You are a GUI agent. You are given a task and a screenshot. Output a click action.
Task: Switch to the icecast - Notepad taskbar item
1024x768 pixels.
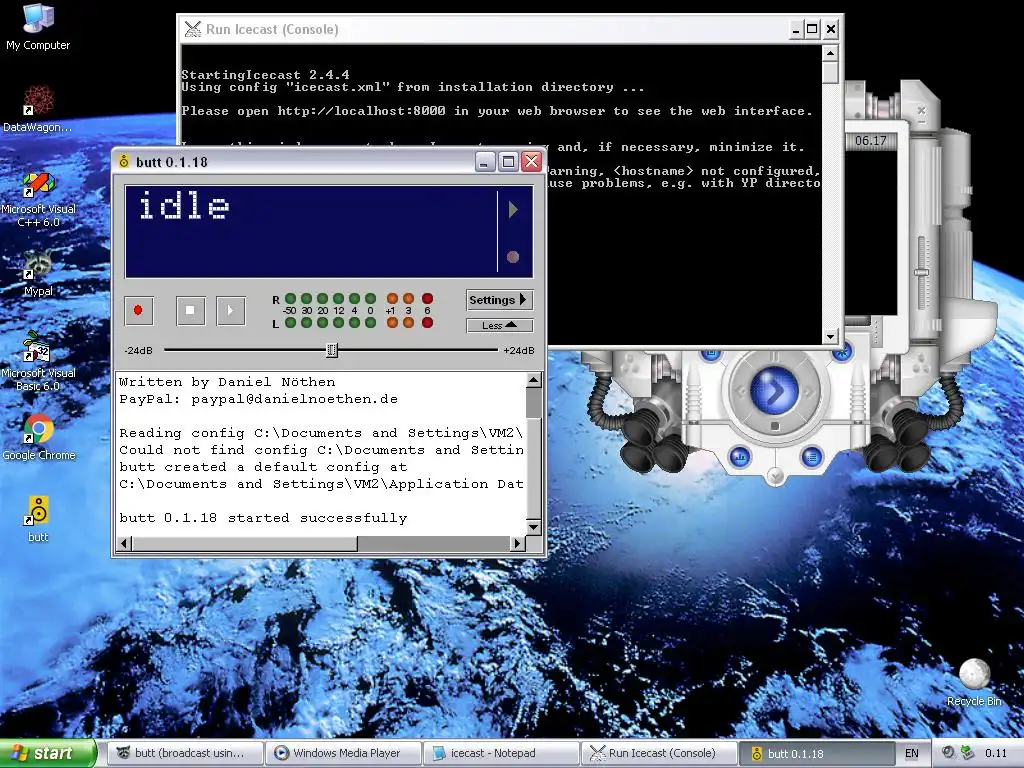pos(502,753)
